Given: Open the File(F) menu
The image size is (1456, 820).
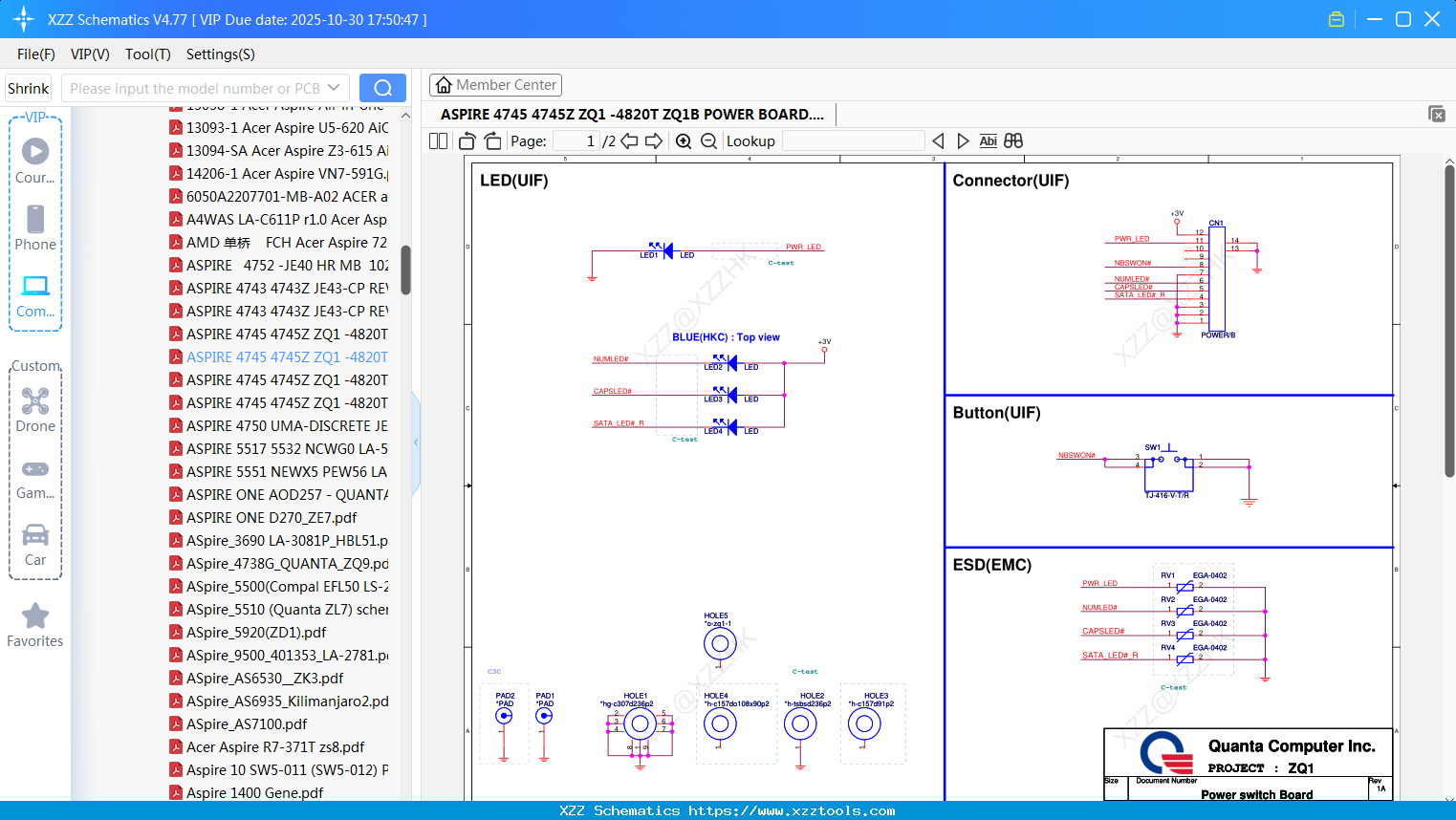Looking at the screenshot, I should (x=36, y=54).
